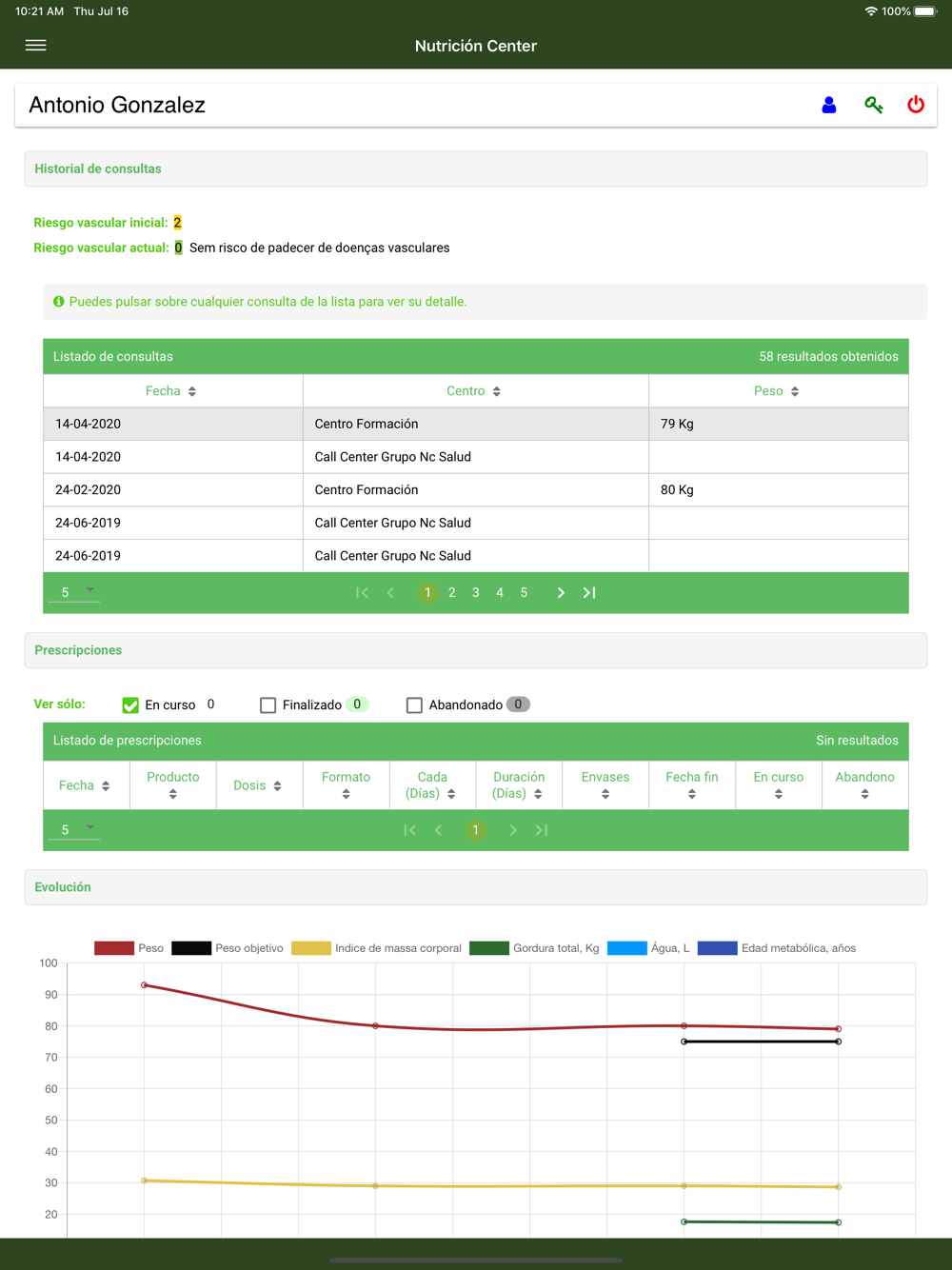Toggle Gordura total, Kg legend swatch
Image resolution: width=952 pixels, height=1270 pixels.
(x=489, y=948)
